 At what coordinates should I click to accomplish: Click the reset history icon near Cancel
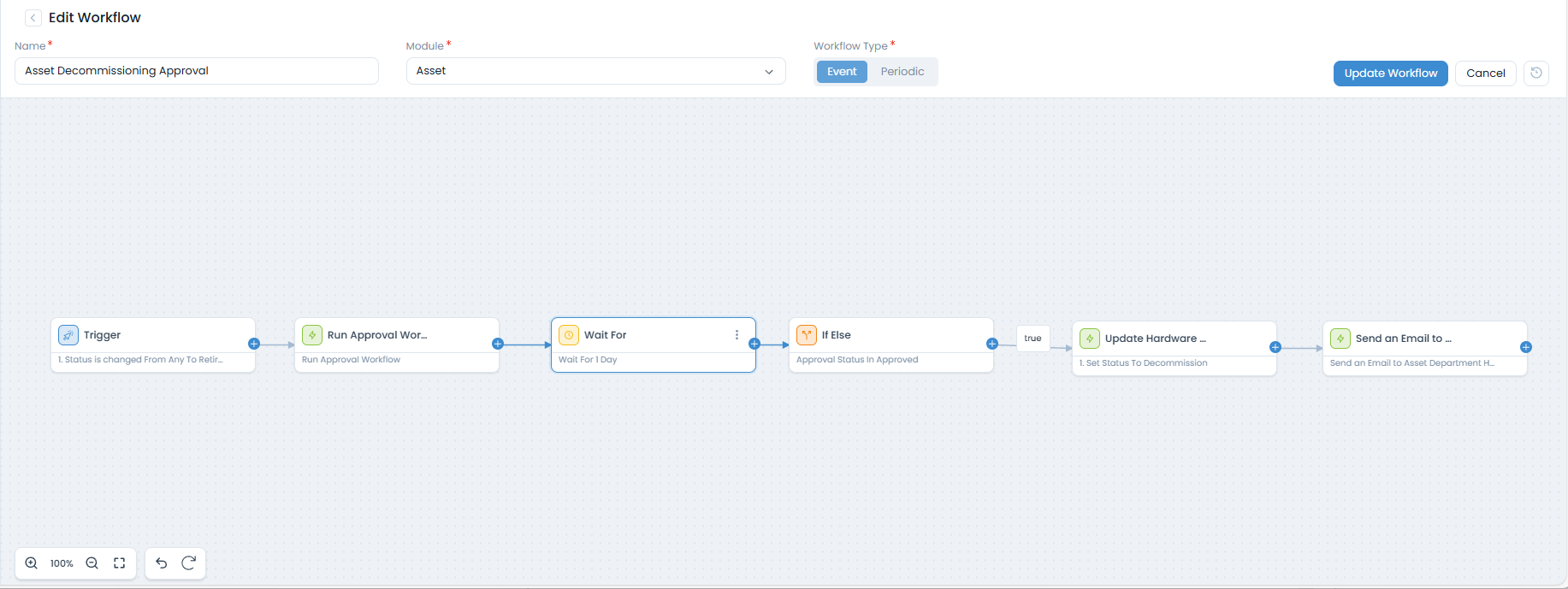[1536, 73]
